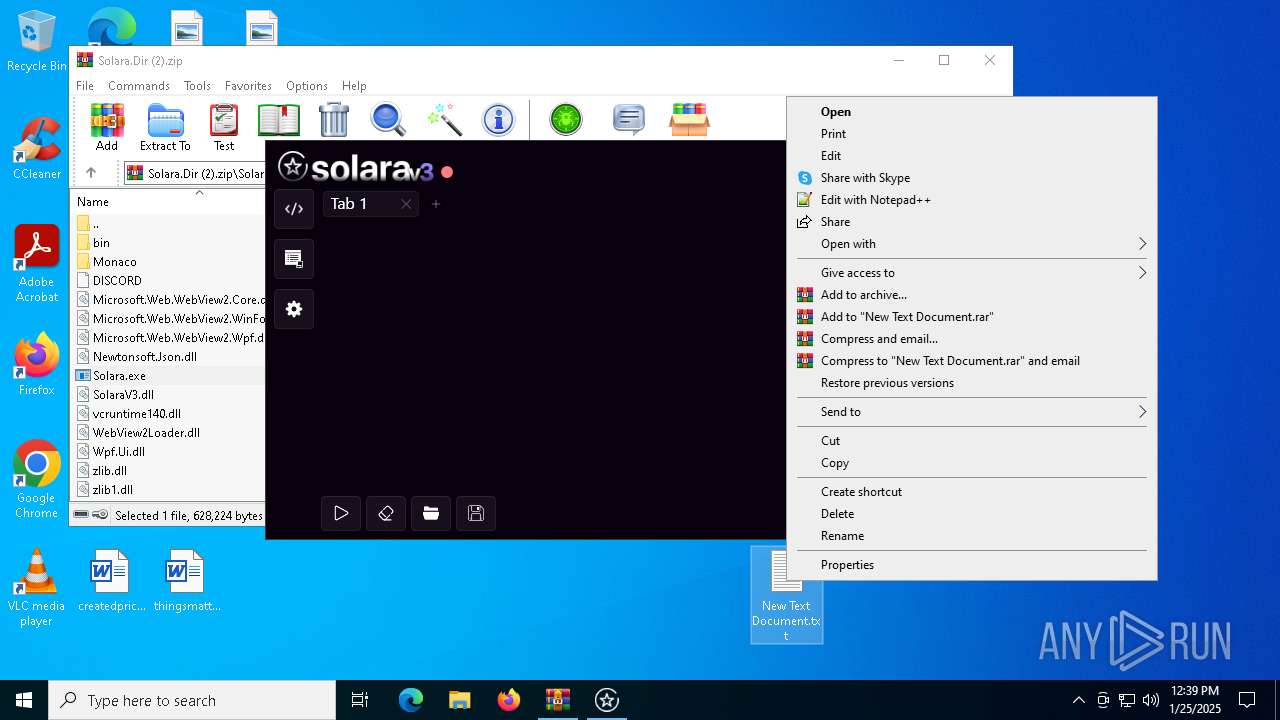
Task: Click WinRAR Add toolbar icon
Action: [107, 127]
